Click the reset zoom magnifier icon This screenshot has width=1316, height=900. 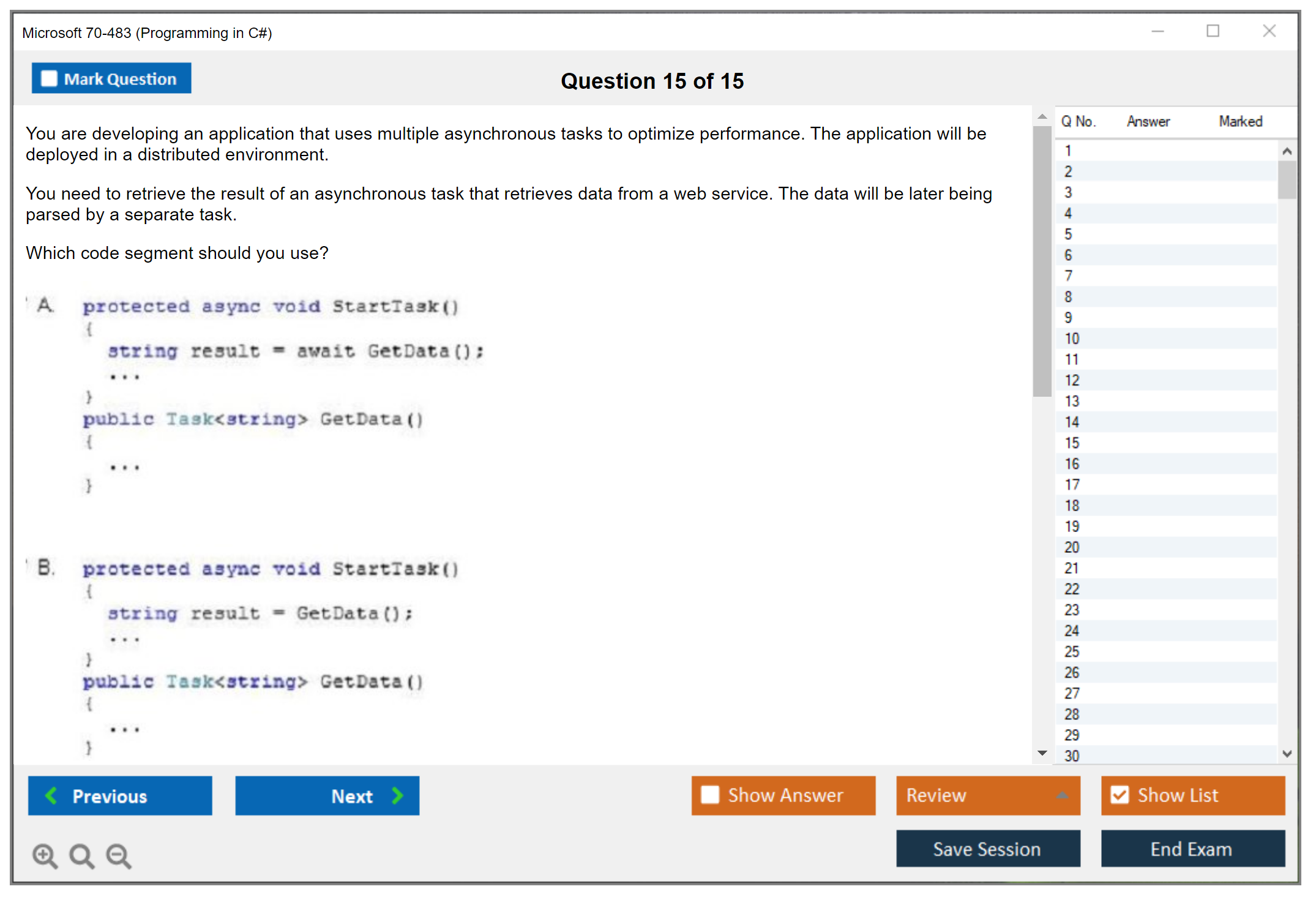(x=81, y=855)
